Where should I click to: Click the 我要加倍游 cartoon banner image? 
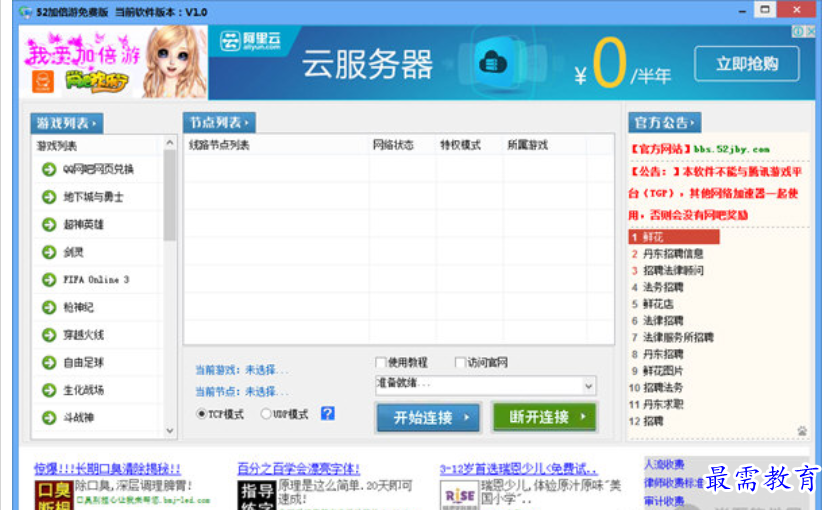pyautogui.click(x=113, y=62)
